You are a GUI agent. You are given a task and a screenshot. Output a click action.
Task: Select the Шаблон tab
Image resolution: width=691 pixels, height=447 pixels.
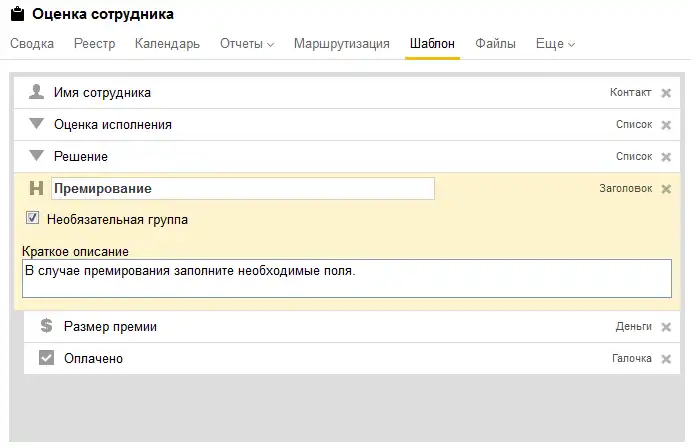point(432,44)
